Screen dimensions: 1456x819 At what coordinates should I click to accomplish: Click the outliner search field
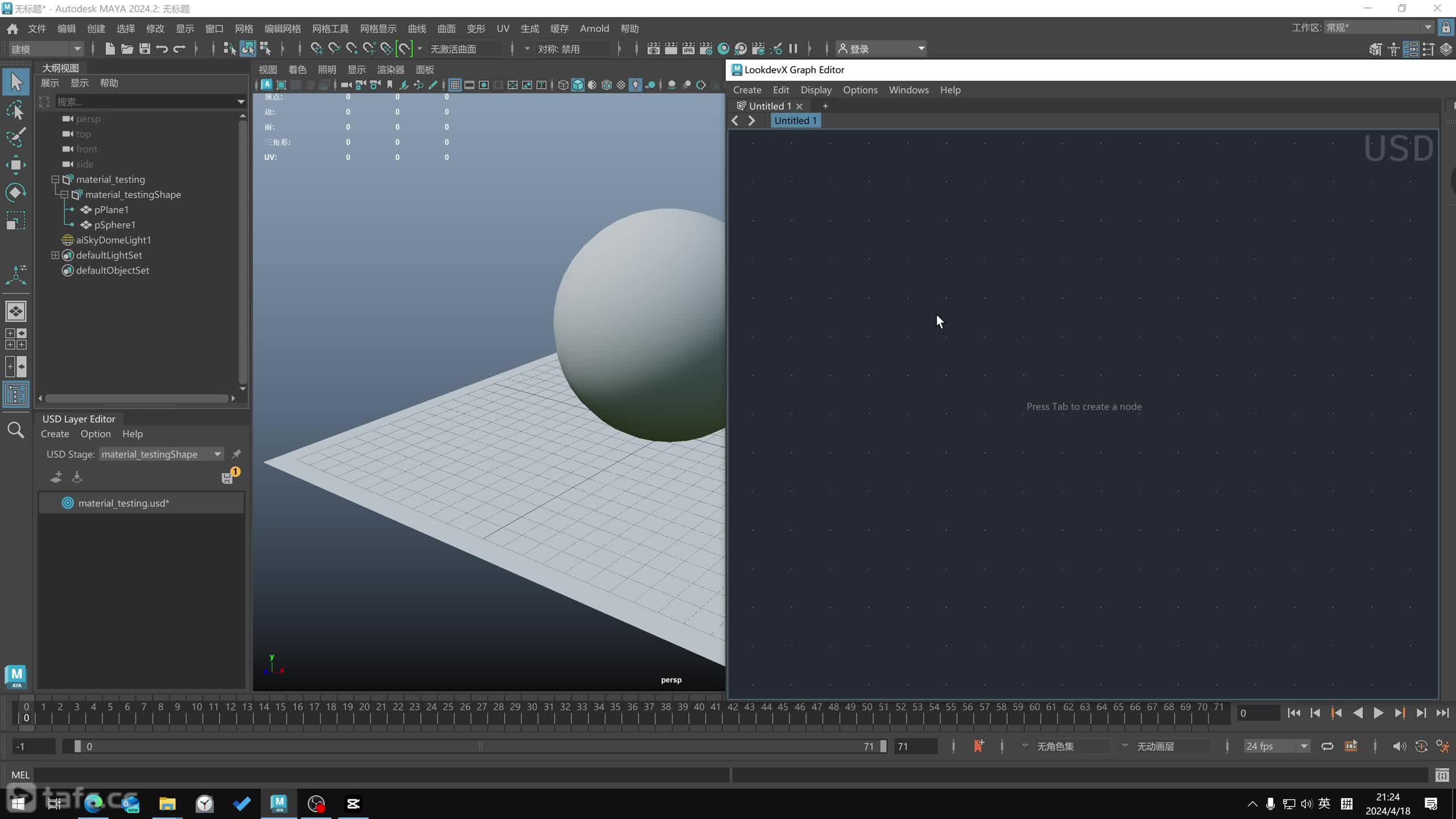point(145,102)
